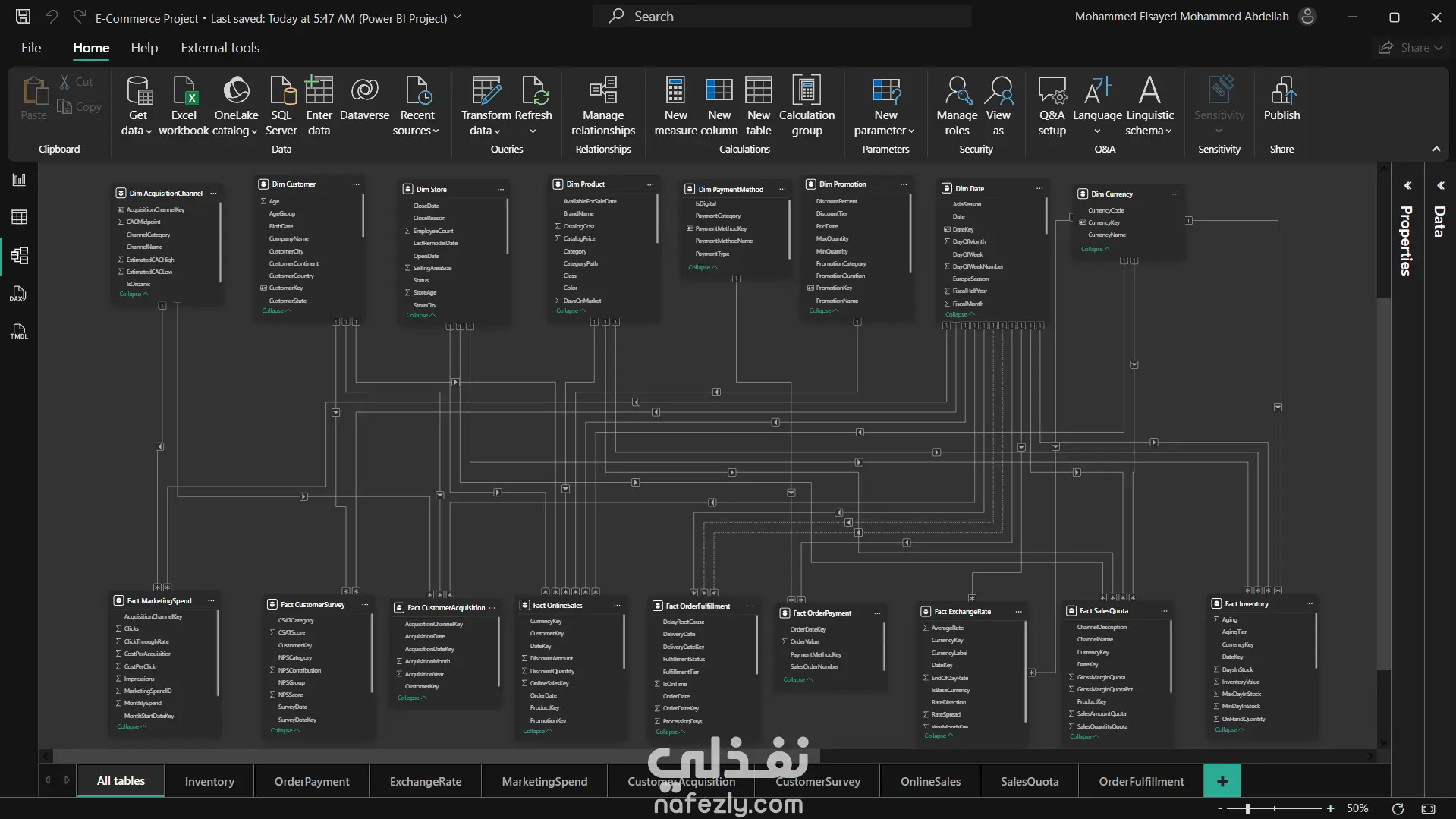Open the MarketingSpend layout tab
Screen dimensions: 1456x819
pyautogui.click(x=545, y=782)
